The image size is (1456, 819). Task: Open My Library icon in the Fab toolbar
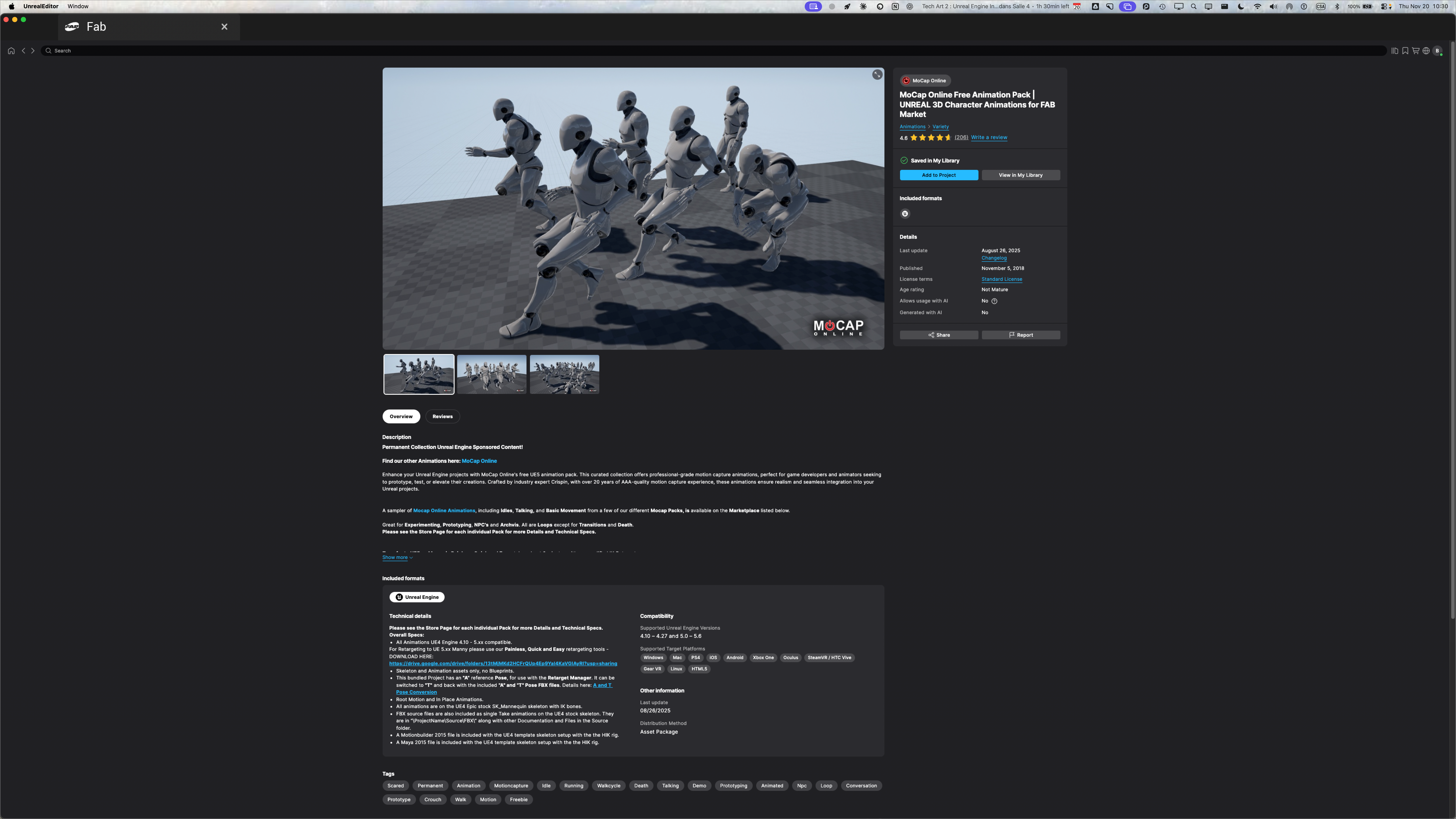click(1394, 51)
